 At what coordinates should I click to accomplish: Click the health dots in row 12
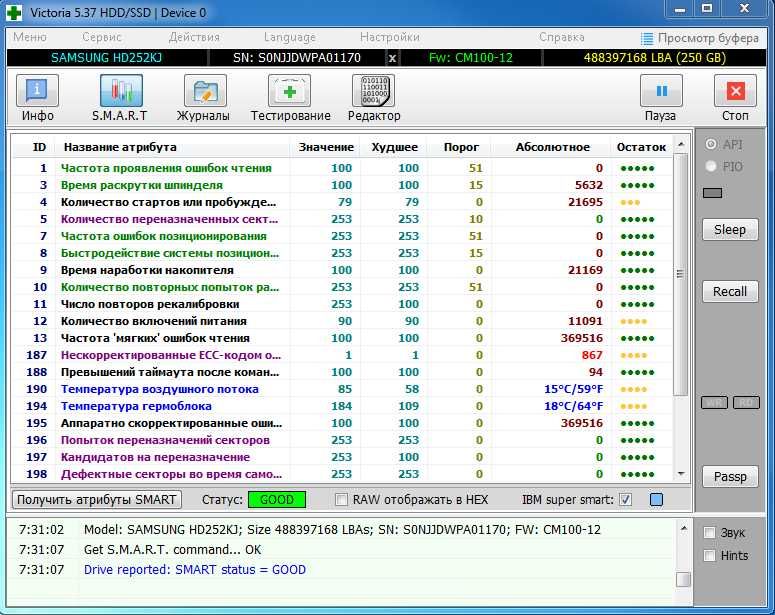[633, 321]
